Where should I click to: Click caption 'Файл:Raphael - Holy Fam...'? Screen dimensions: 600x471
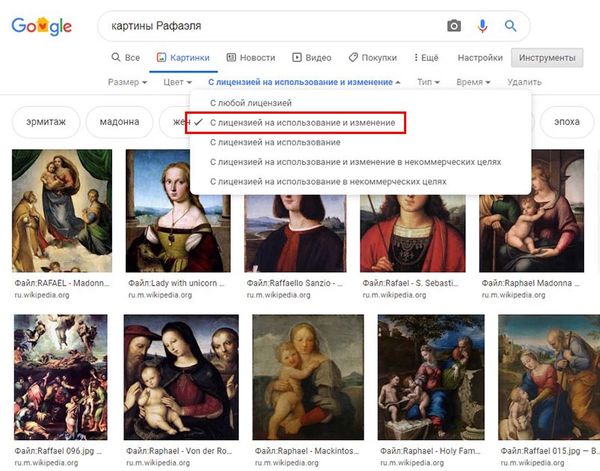[430, 451]
